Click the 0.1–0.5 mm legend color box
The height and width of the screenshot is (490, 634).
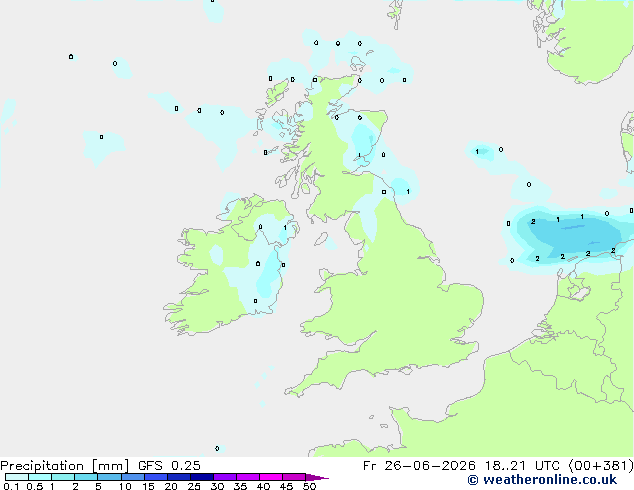coord(17,477)
